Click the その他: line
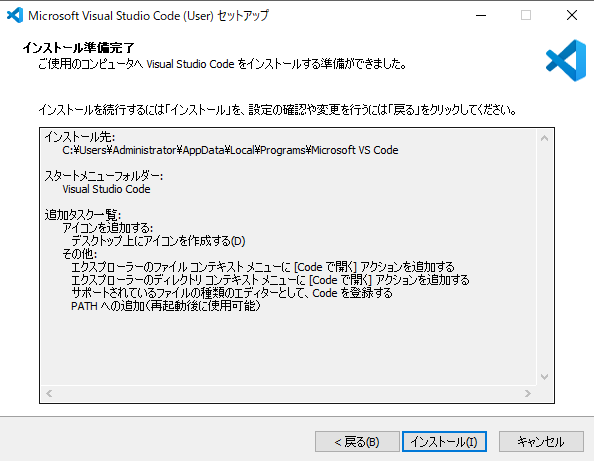This screenshot has height=461, width=594. coord(80,254)
